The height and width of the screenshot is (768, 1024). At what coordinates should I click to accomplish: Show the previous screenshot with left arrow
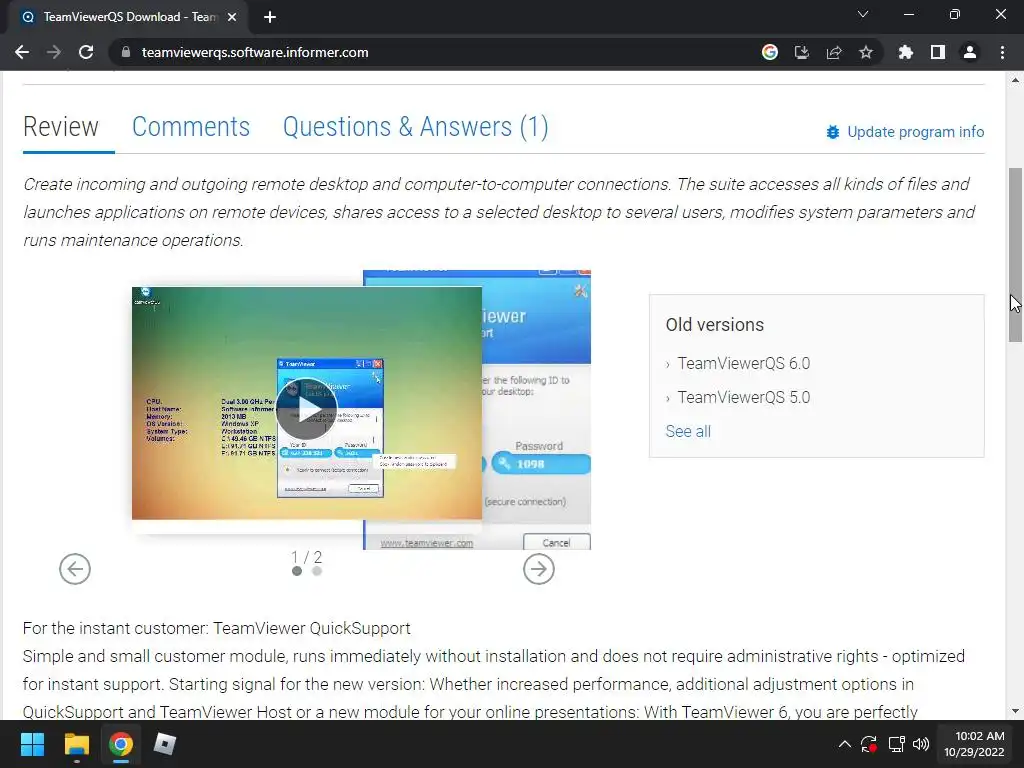point(75,569)
